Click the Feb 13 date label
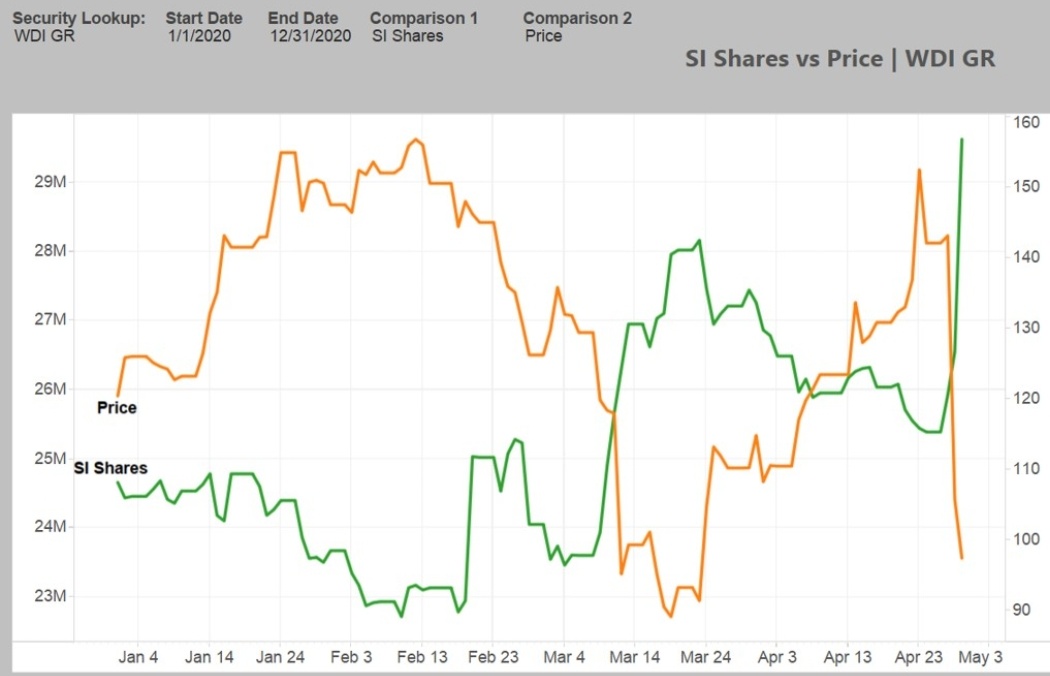Viewport: 1050px width, 676px height. tap(422, 657)
